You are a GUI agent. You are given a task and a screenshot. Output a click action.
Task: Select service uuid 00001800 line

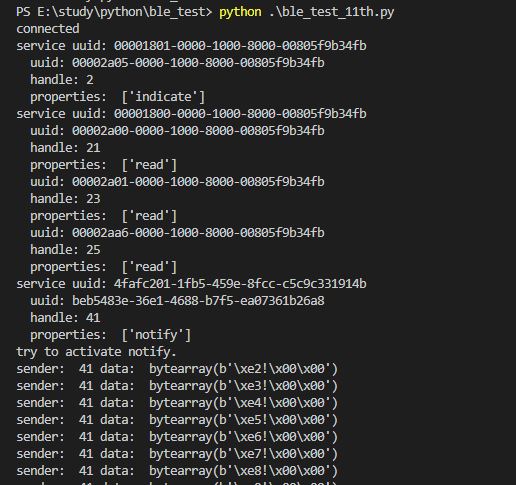[191, 114]
